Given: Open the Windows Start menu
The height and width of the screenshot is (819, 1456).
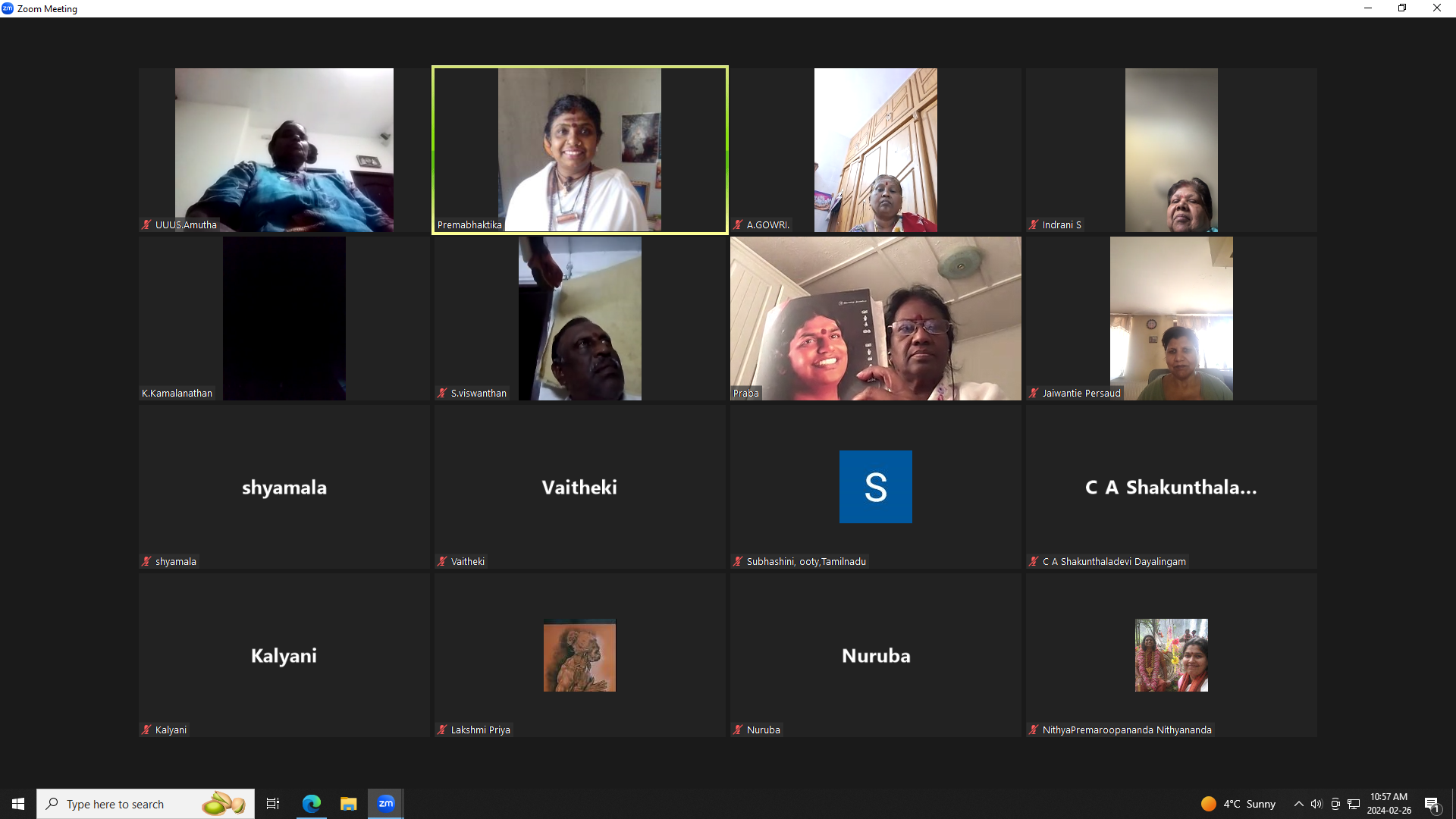Looking at the screenshot, I should (x=18, y=804).
